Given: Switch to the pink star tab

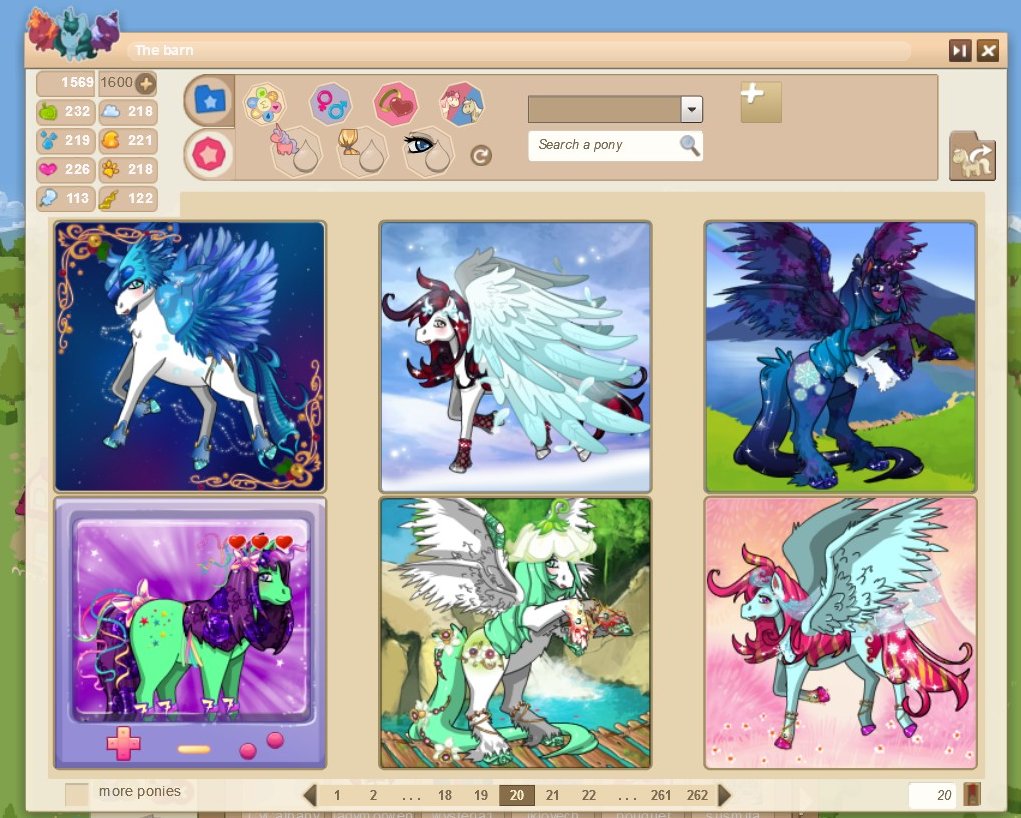Looking at the screenshot, I should click(210, 154).
